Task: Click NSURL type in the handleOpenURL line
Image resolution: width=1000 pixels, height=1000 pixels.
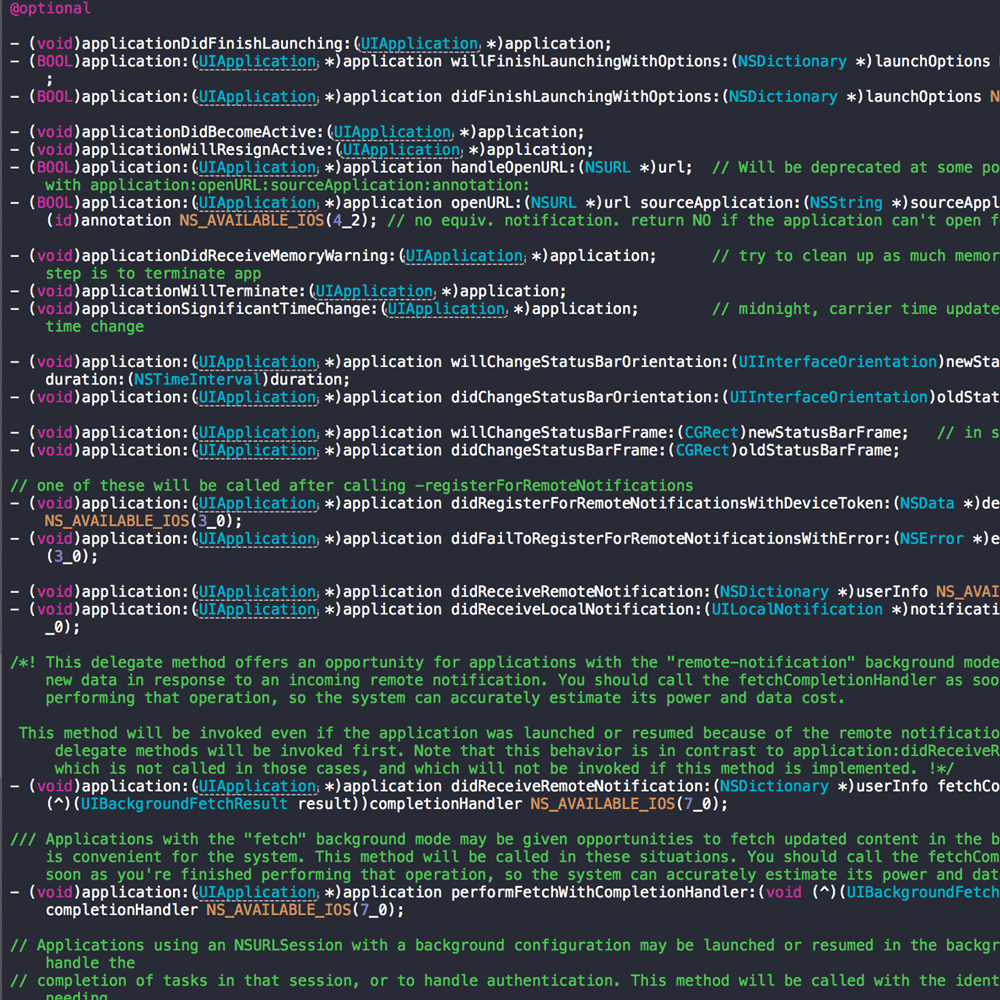Action: [x=608, y=167]
